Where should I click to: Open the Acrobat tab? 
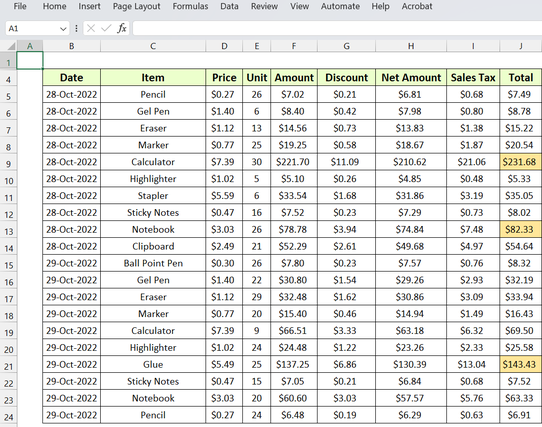click(417, 6)
